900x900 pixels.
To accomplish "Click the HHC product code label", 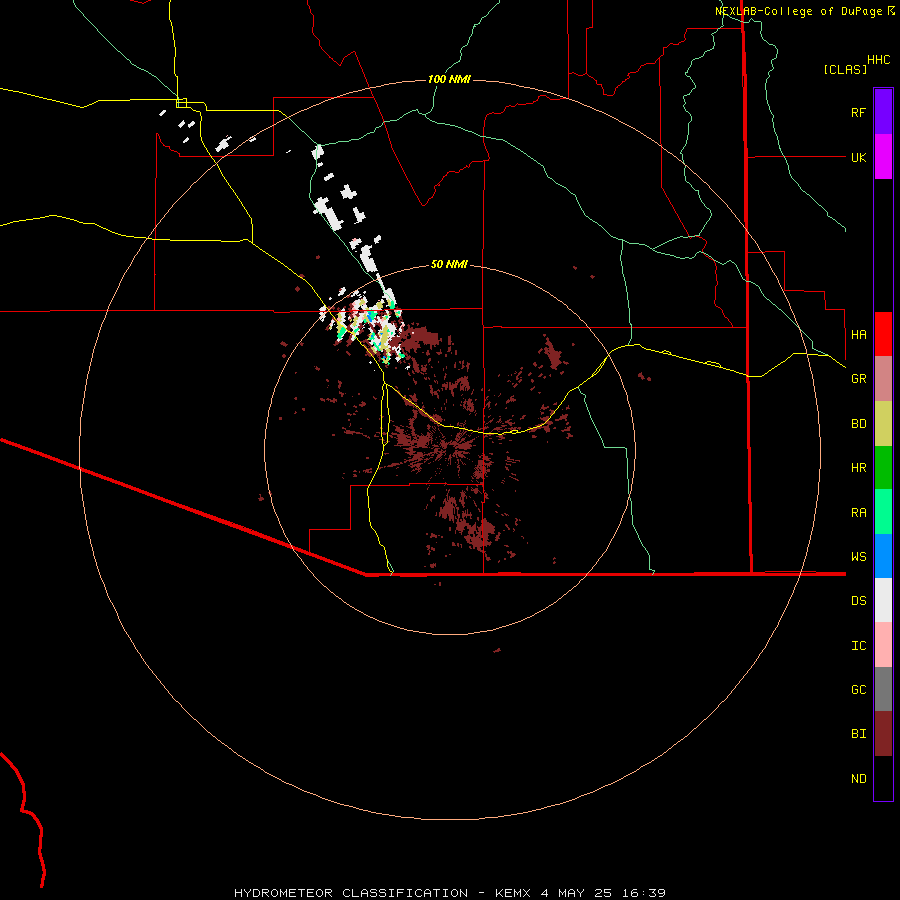I will click(878, 60).
